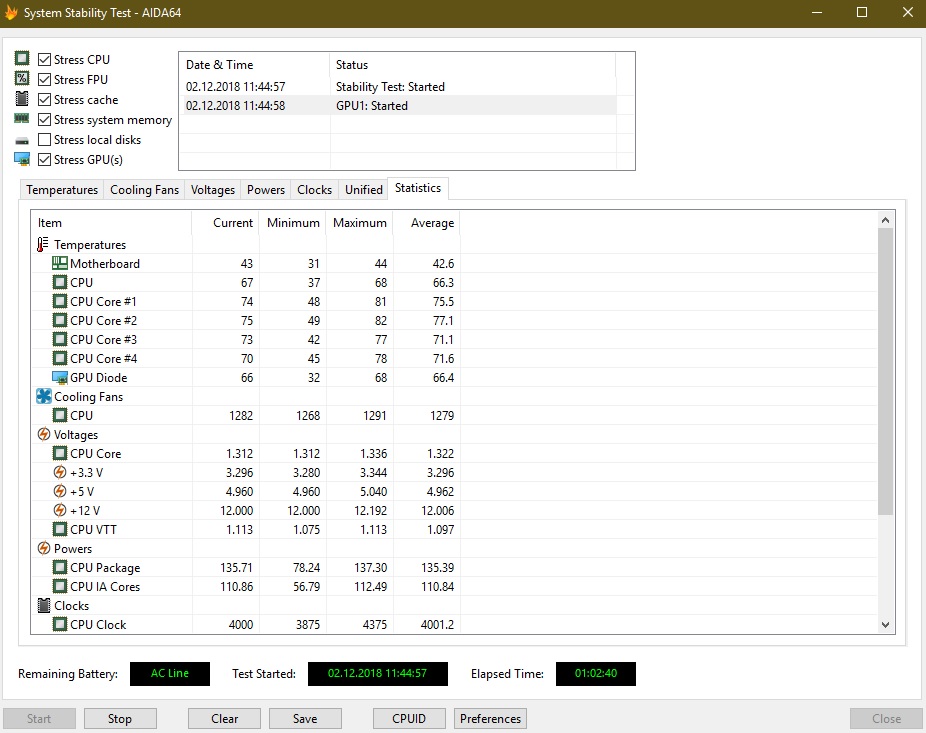Click the Elapsed Time 01:02:40 display
The width and height of the screenshot is (926, 733).
[595, 673]
